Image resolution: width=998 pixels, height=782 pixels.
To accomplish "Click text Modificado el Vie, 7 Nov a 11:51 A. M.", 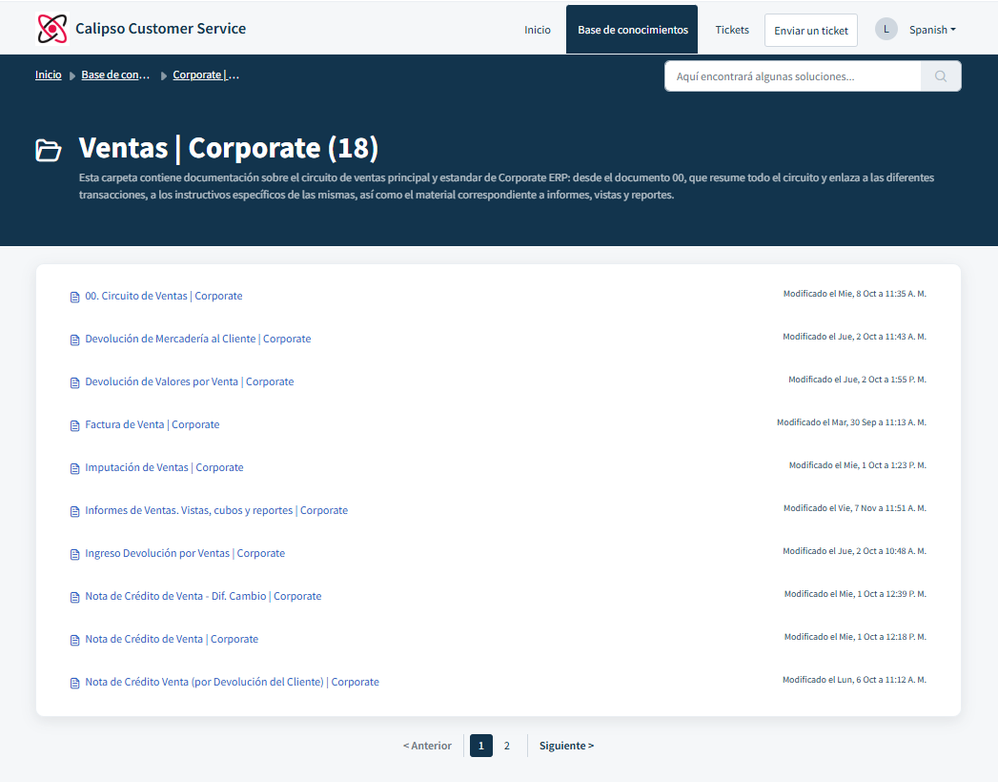I will coord(855,508).
